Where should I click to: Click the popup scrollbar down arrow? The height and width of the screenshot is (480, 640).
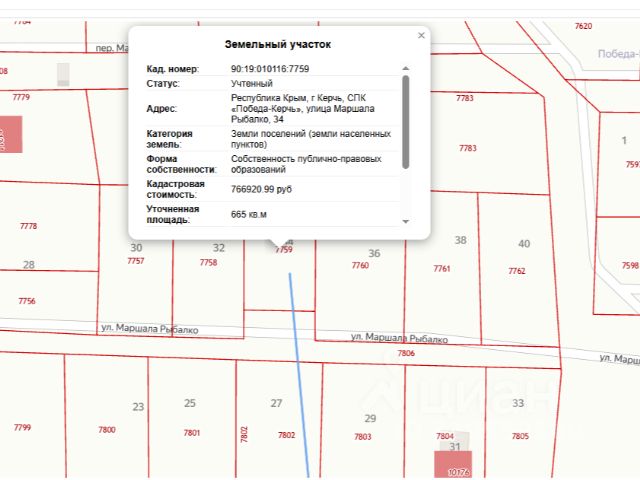[x=405, y=222]
